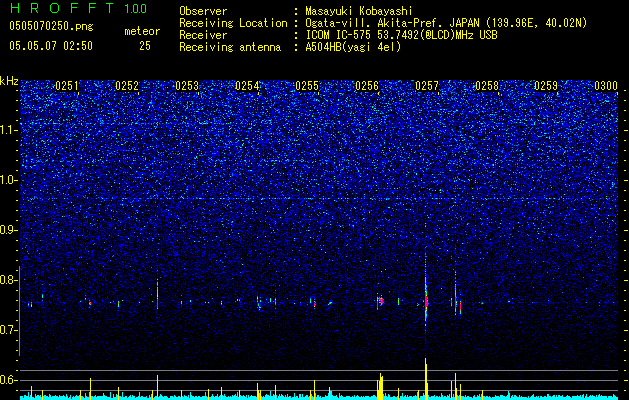Click the 'Receiving antenna' field label
The height and width of the screenshot is (400, 629).
tap(230, 47)
